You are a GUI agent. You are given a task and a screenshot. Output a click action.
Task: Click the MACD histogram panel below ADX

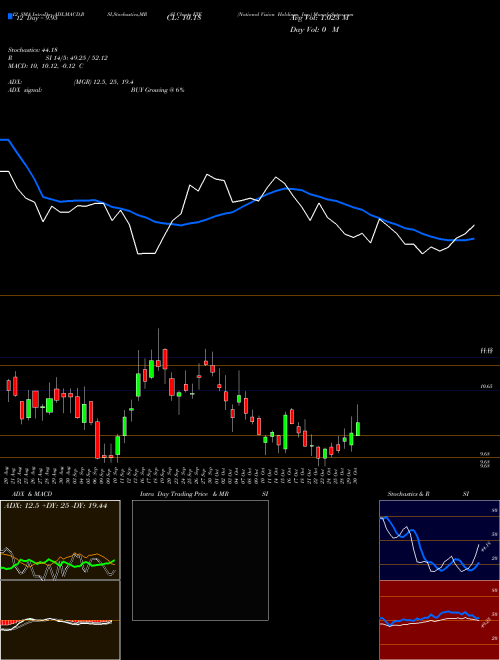tap(60, 620)
